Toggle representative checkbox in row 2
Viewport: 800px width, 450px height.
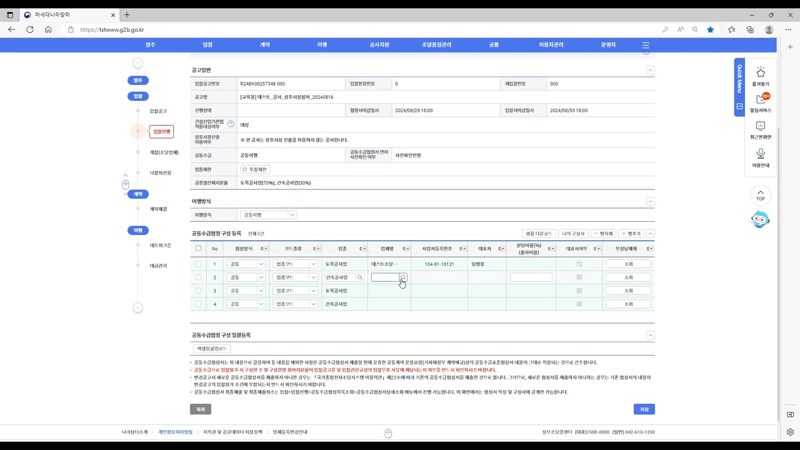point(579,277)
